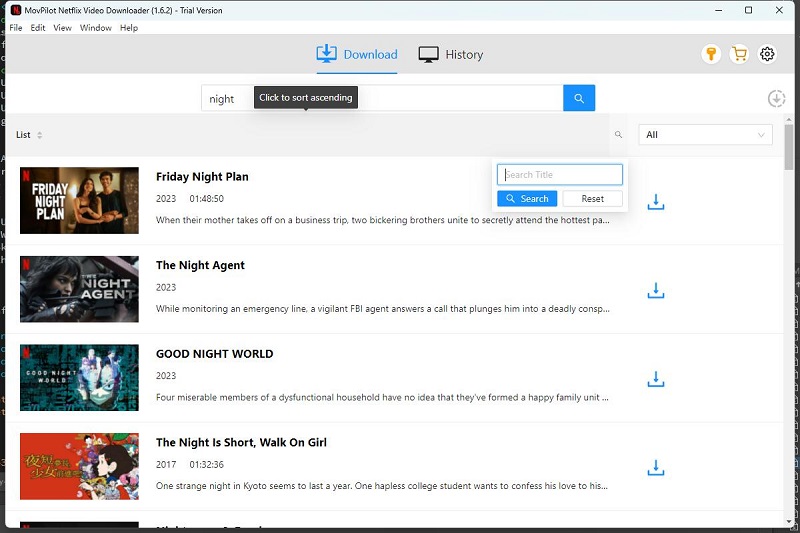This screenshot has width=800, height=533.
Task: Download The Night Agent
Action: [x=656, y=291]
